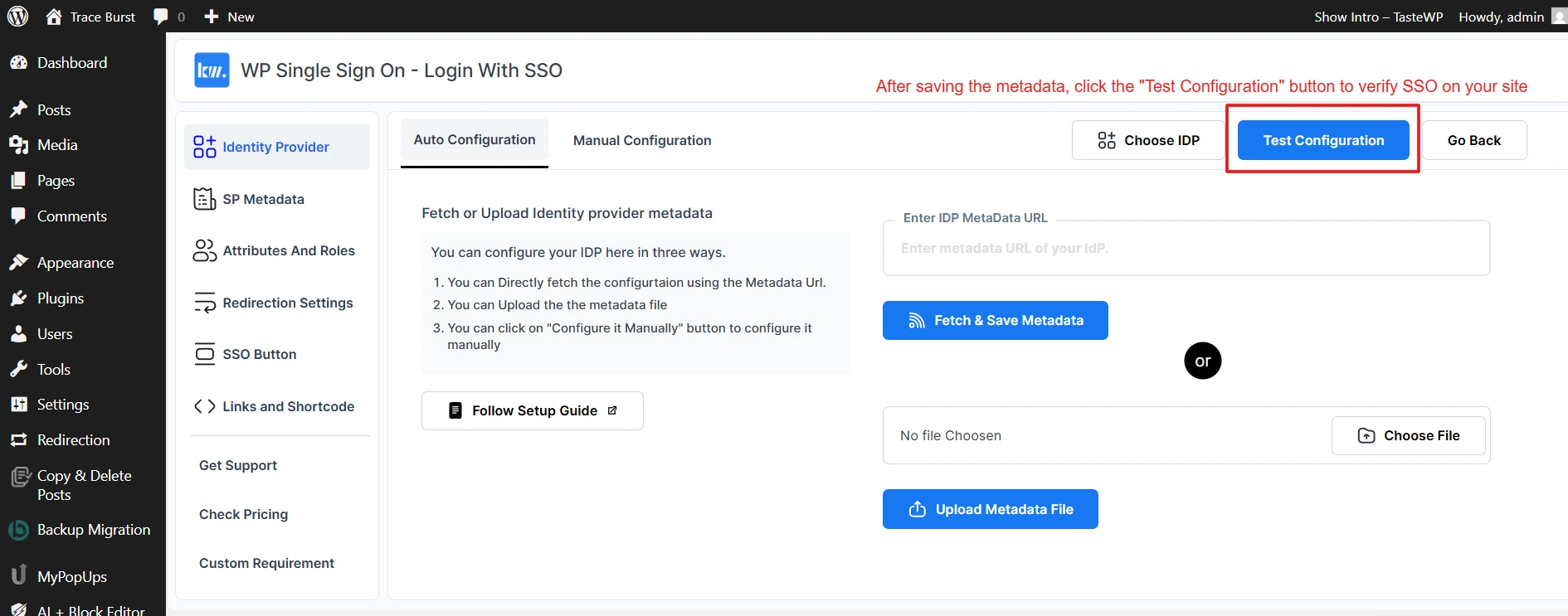Click the Choose File button

click(x=1409, y=435)
